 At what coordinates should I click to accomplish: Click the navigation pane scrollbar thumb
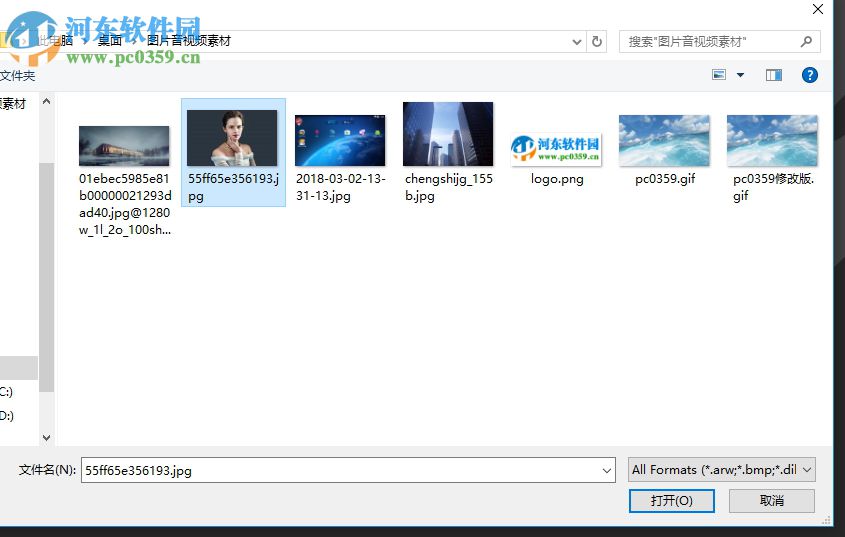pyautogui.click(x=46, y=277)
